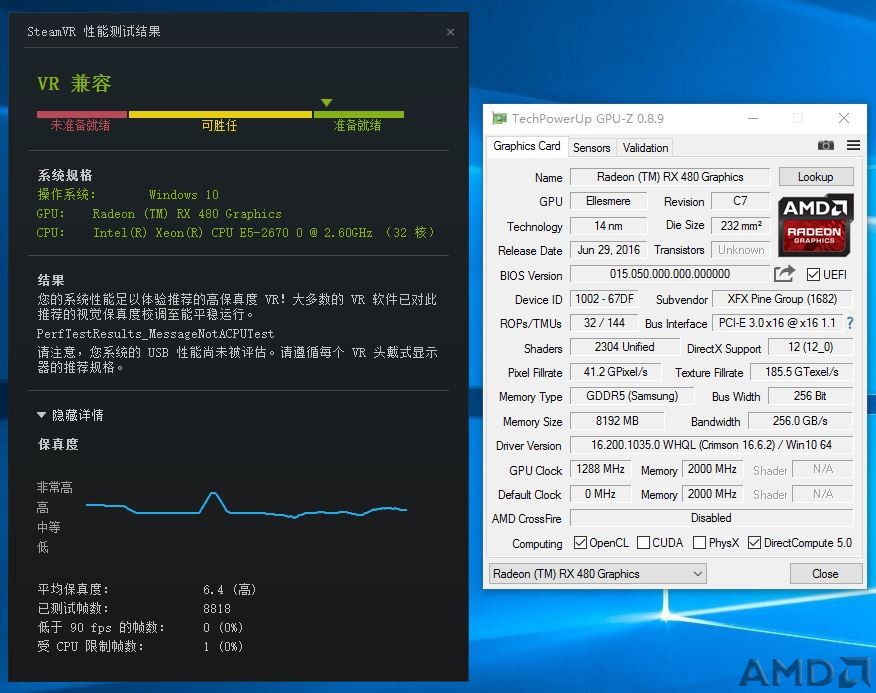Click the Shaders field 2304 Unified
Screen dimensions: 876x693
click(624, 347)
